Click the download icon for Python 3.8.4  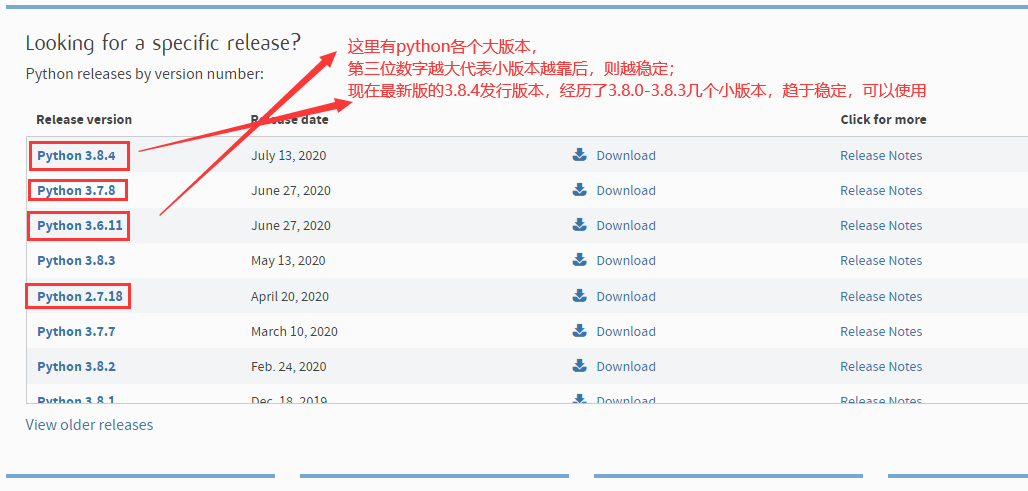579,155
